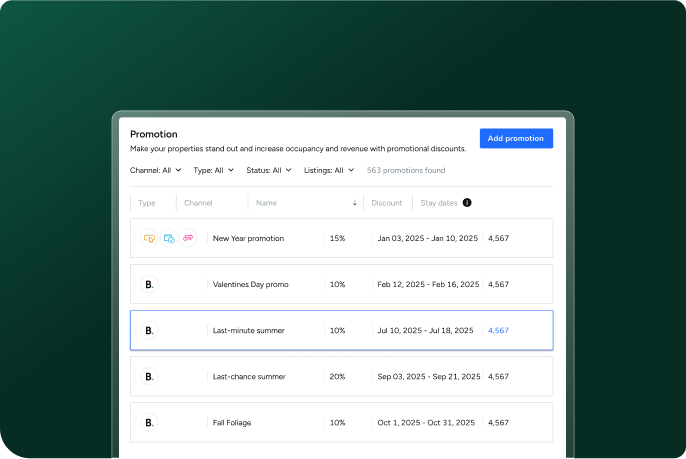Click the orange icon in New Year promotion row

[x=149, y=238]
